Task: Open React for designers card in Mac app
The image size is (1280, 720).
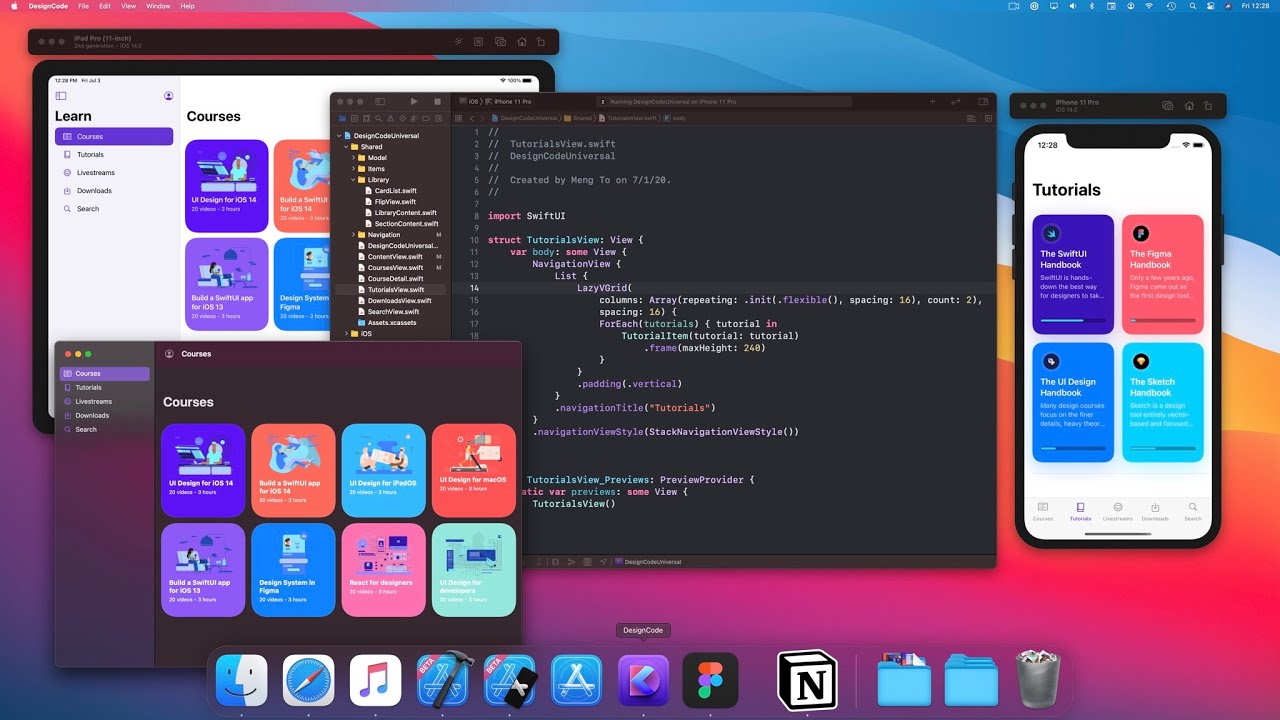Action: (384, 570)
